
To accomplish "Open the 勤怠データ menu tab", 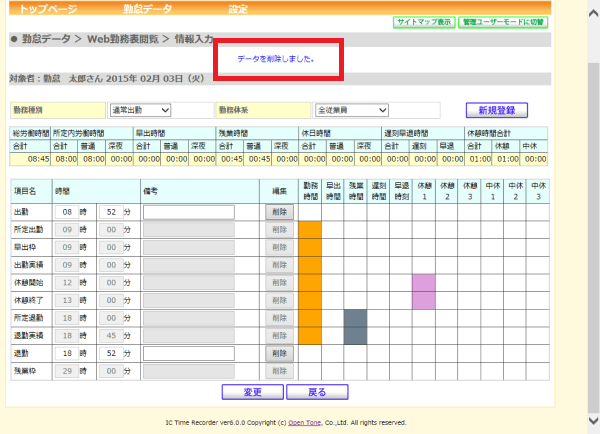I will click(x=148, y=8).
